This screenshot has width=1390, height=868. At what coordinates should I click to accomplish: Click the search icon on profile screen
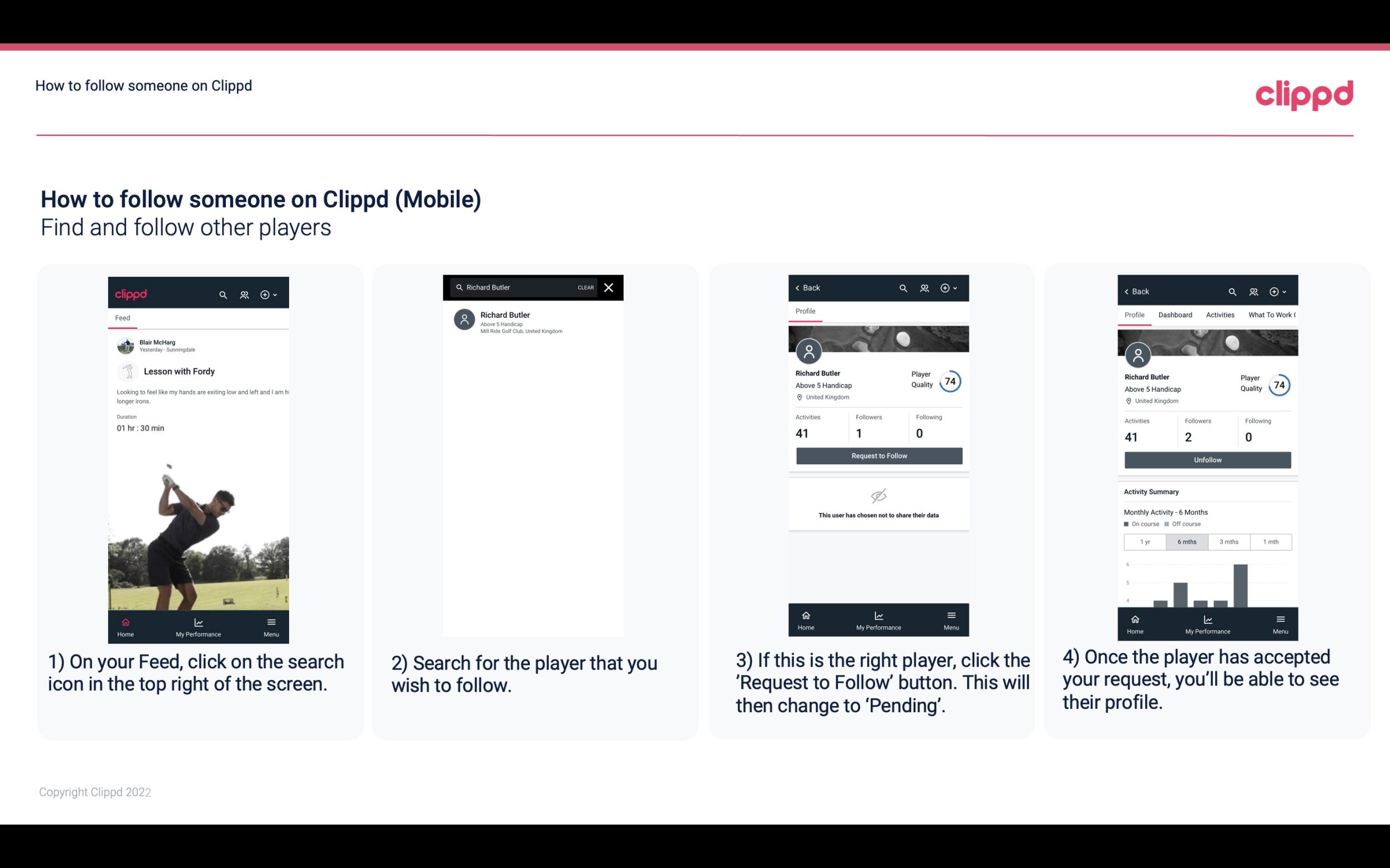pyautogui.click(x=903, y=288)
